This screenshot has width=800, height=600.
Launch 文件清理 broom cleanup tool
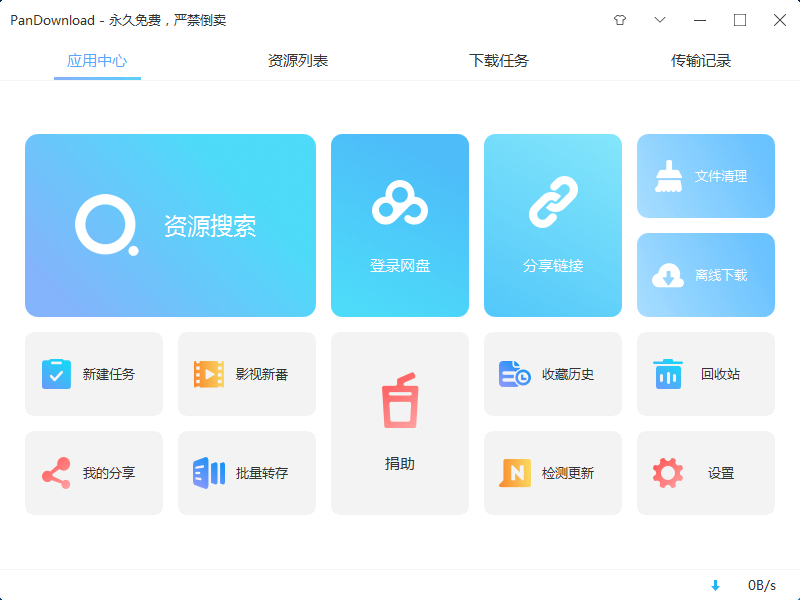(705, 176)
